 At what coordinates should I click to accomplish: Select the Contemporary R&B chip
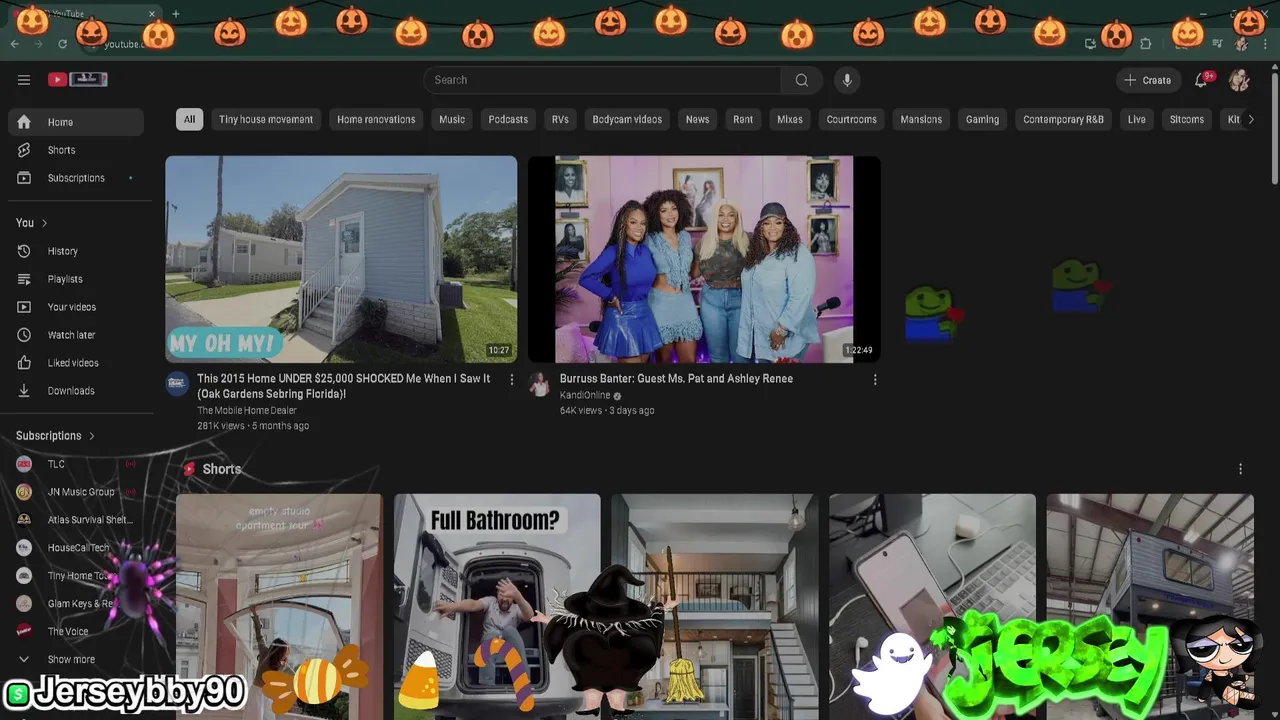[1063, 119]
